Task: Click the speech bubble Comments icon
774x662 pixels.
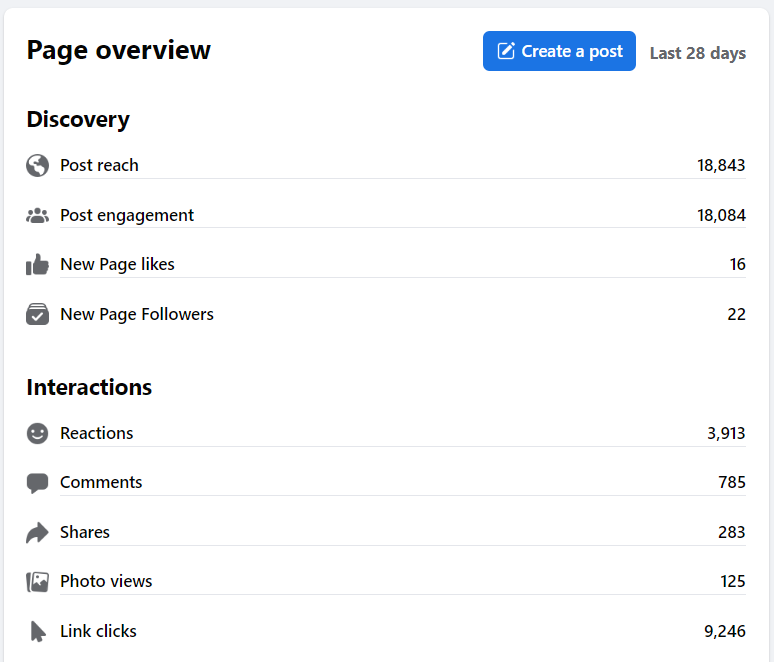Action: click(38, 483)
